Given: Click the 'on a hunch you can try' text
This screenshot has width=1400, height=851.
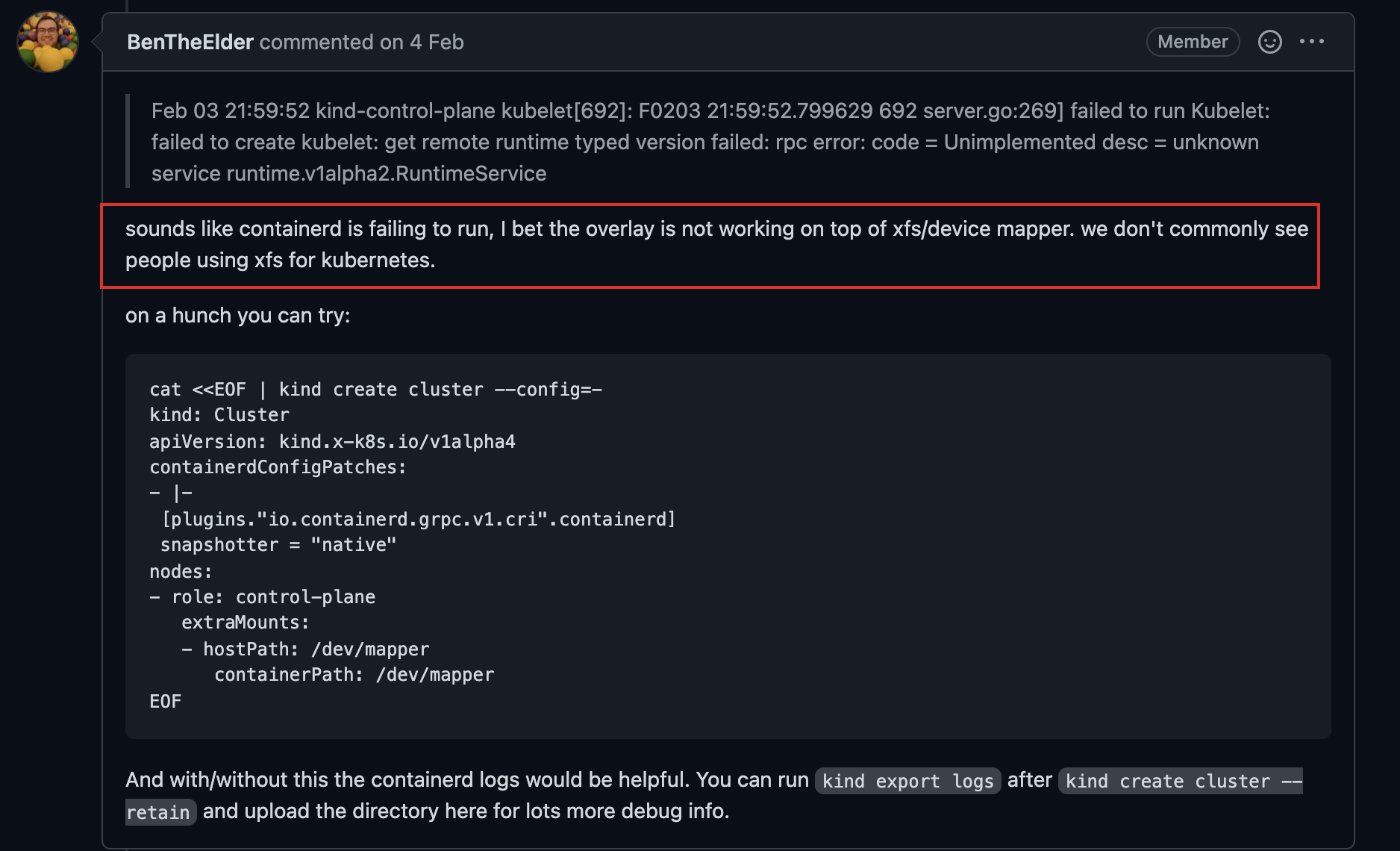Looking at the screenshot, I should pos(238,316).
